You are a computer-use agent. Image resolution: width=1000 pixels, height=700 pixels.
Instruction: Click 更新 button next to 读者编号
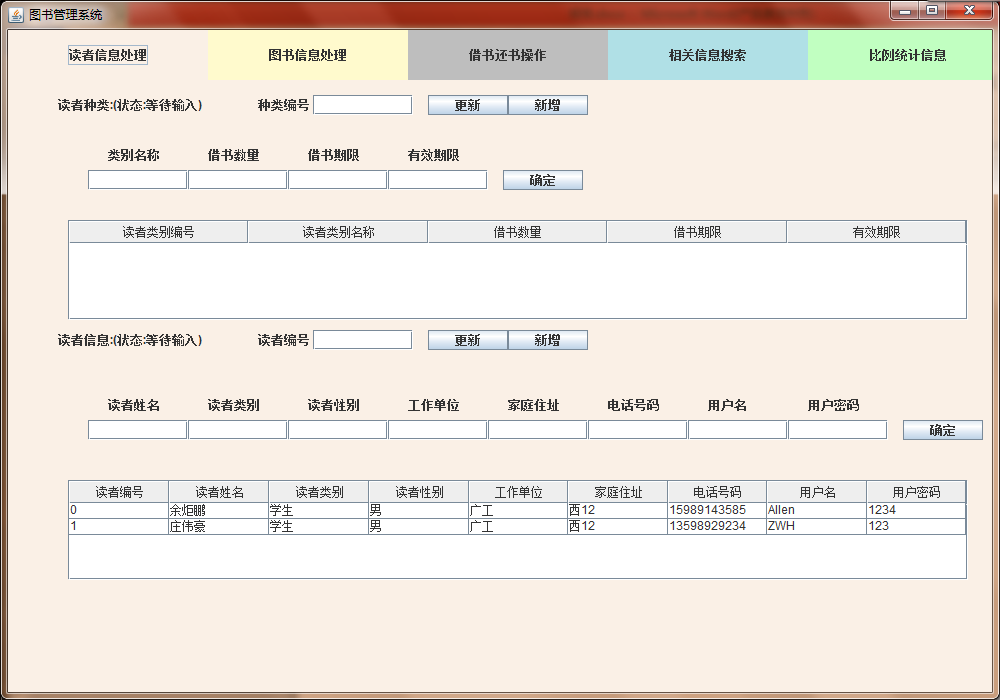(x=467, y=339)
